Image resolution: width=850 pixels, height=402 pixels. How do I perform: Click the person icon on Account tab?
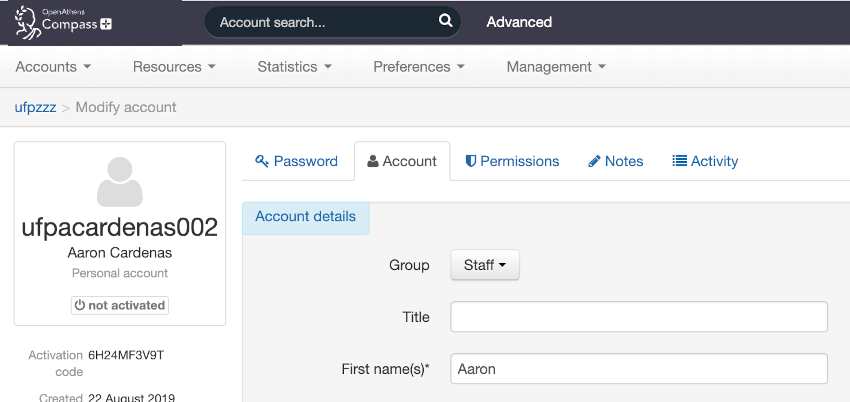coord(373,161)
